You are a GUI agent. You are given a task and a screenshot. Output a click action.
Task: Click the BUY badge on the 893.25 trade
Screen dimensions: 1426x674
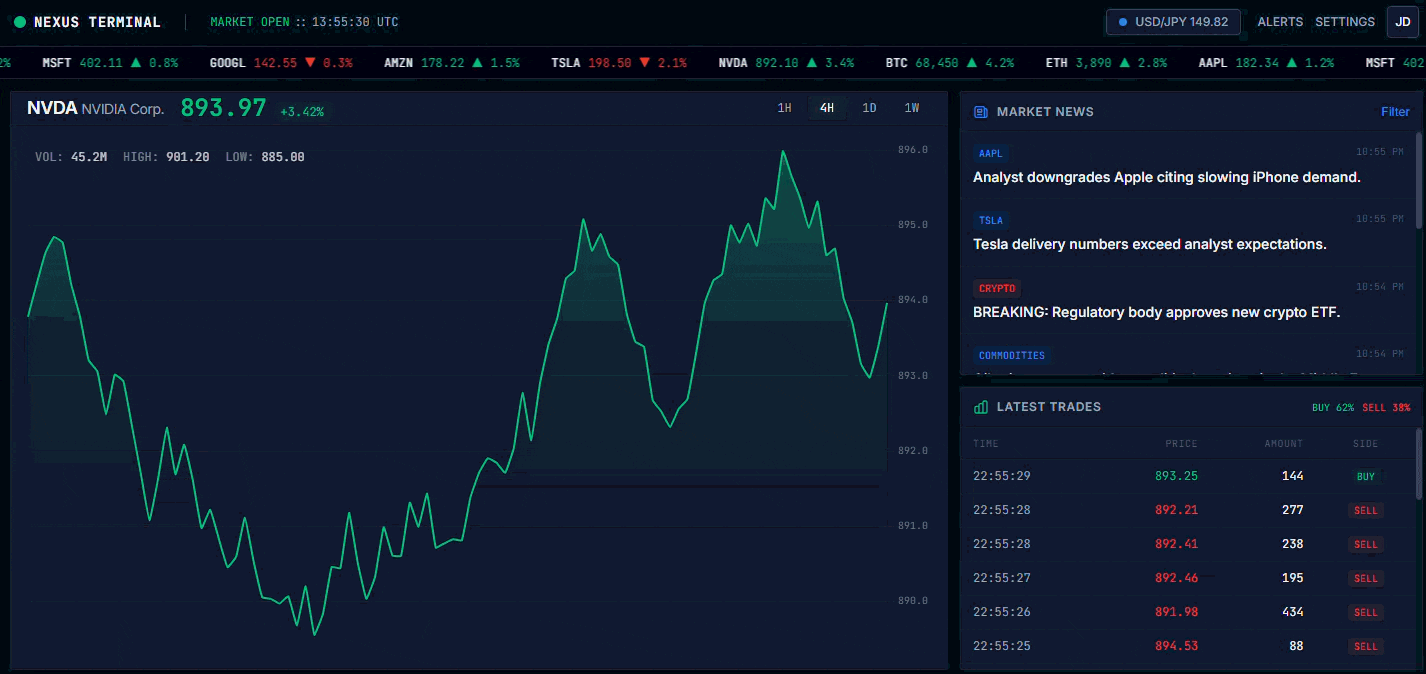point(1365,477)
